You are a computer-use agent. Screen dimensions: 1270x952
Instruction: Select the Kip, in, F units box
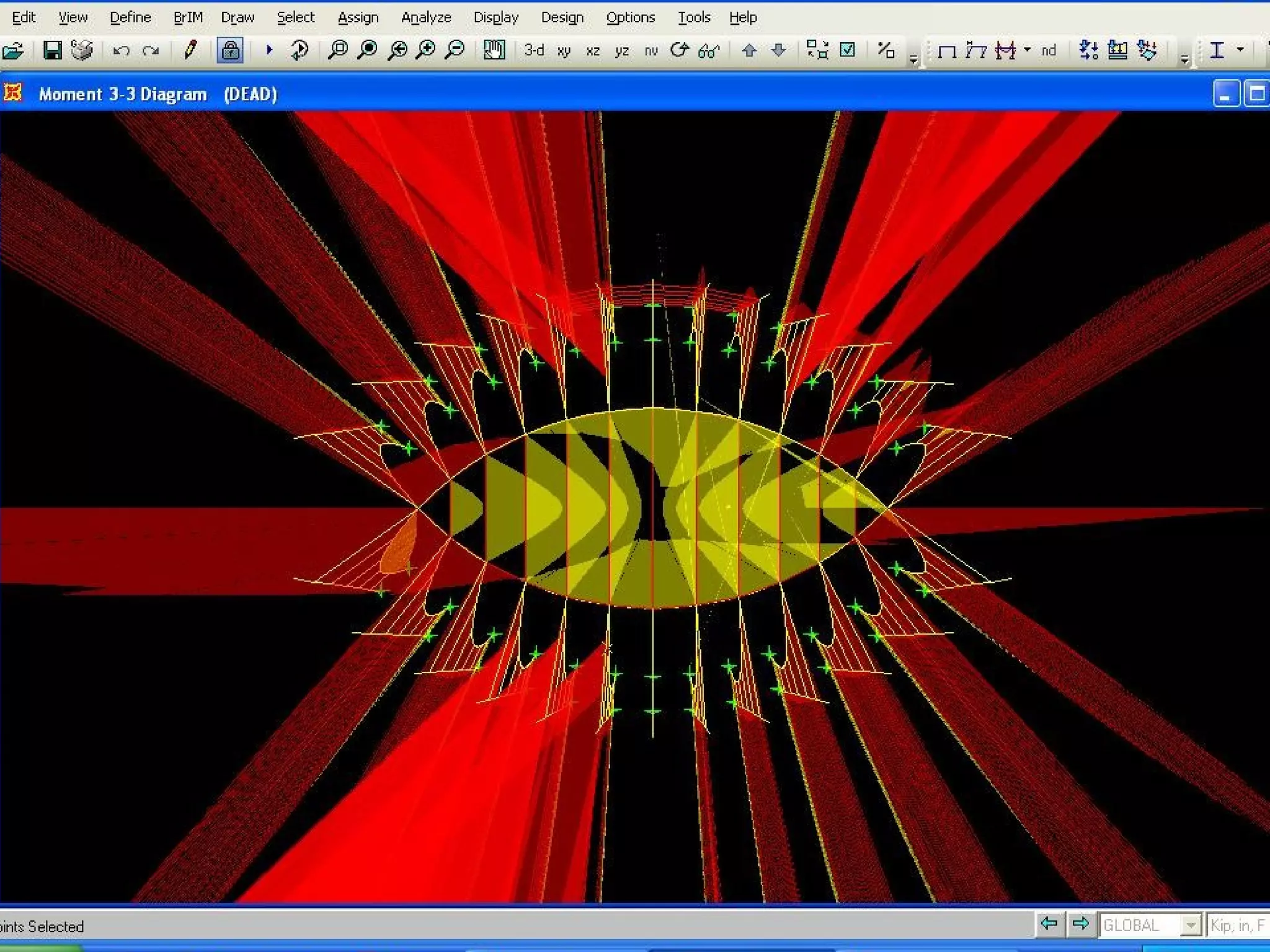[x=1237, y=925]
